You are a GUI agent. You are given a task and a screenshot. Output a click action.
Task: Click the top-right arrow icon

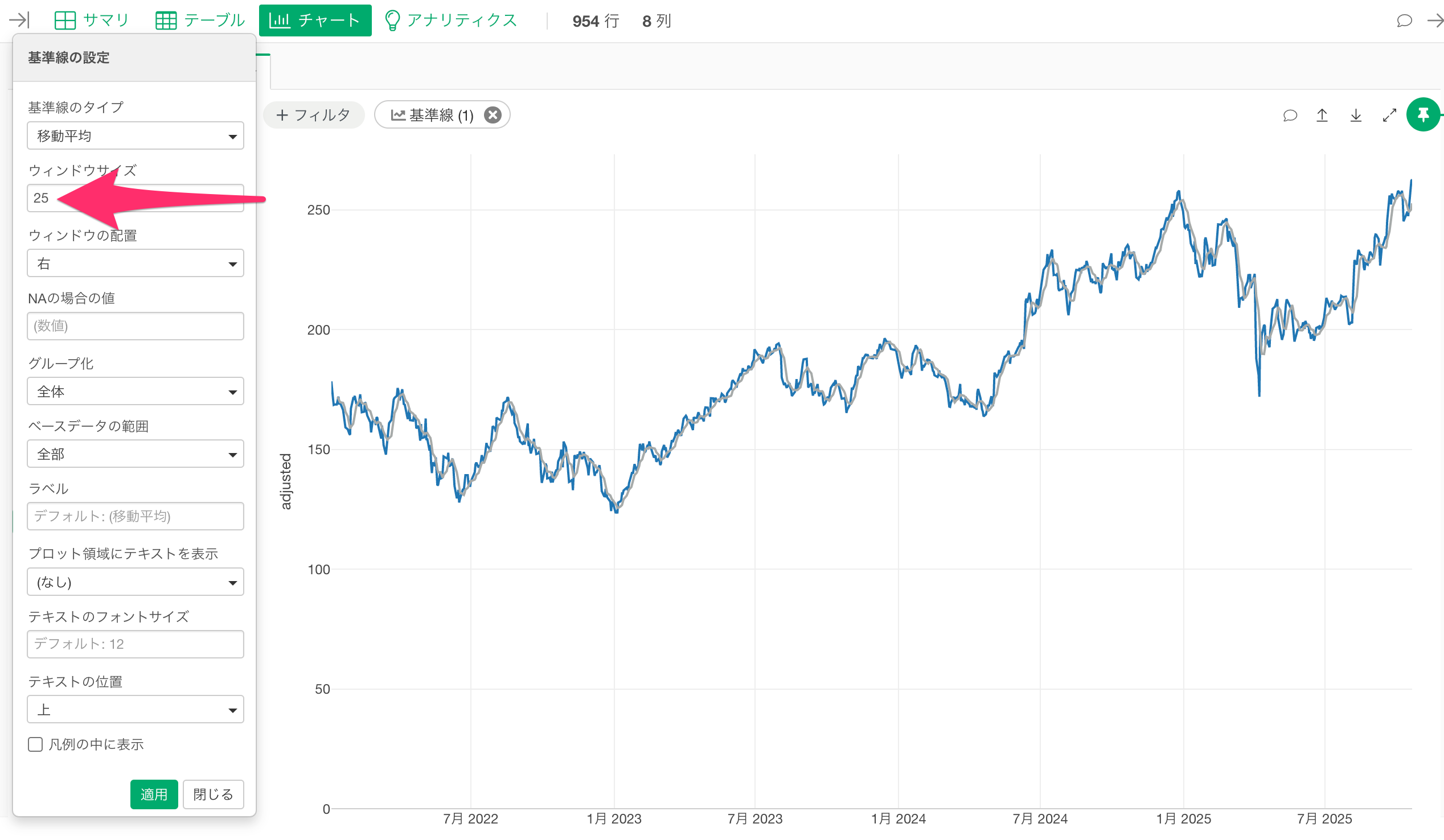coord(1435,20)
